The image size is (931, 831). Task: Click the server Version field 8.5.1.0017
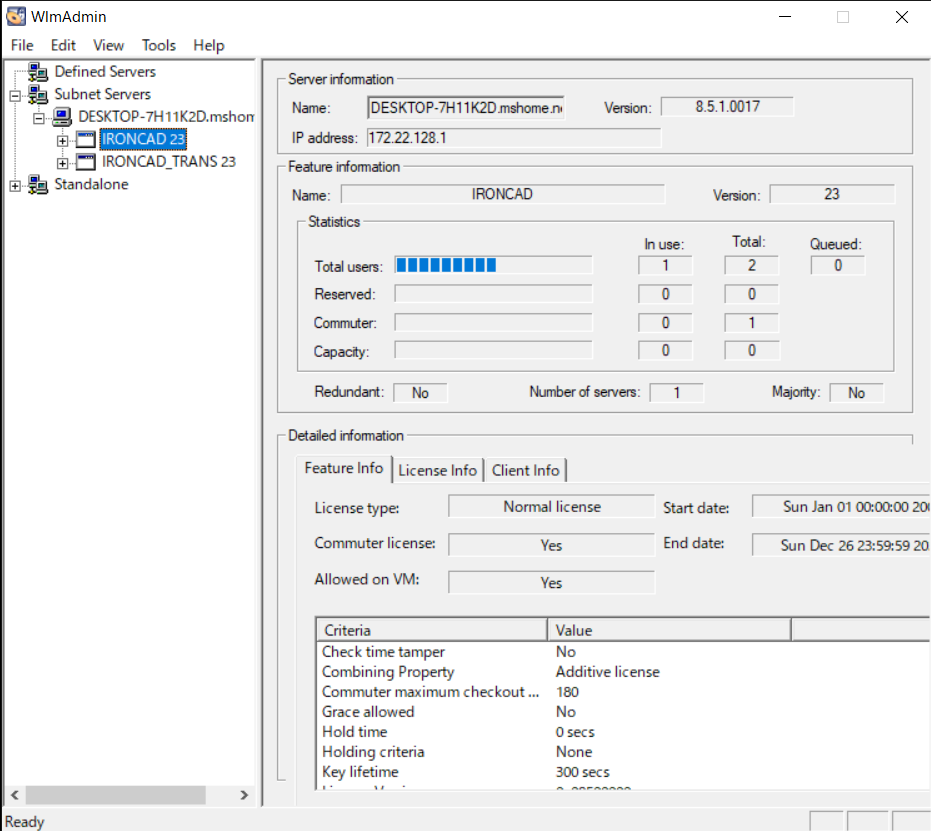(x=727, y=107)
